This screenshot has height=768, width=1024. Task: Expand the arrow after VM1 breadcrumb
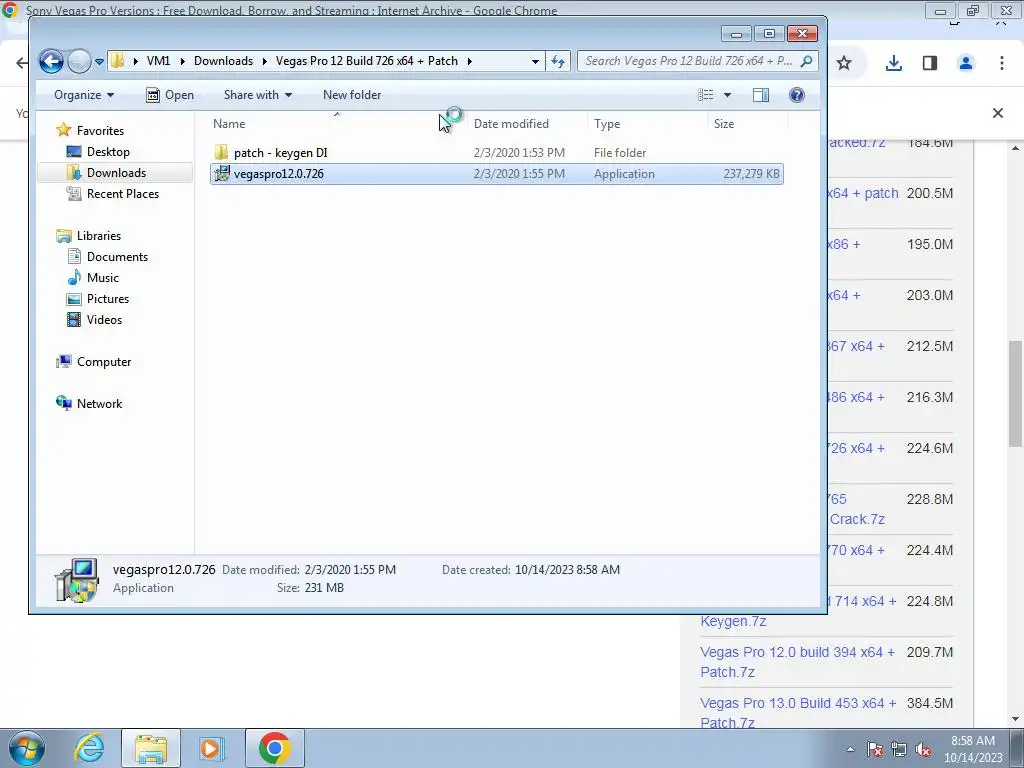pyautogui.click(x=182, y=61)
